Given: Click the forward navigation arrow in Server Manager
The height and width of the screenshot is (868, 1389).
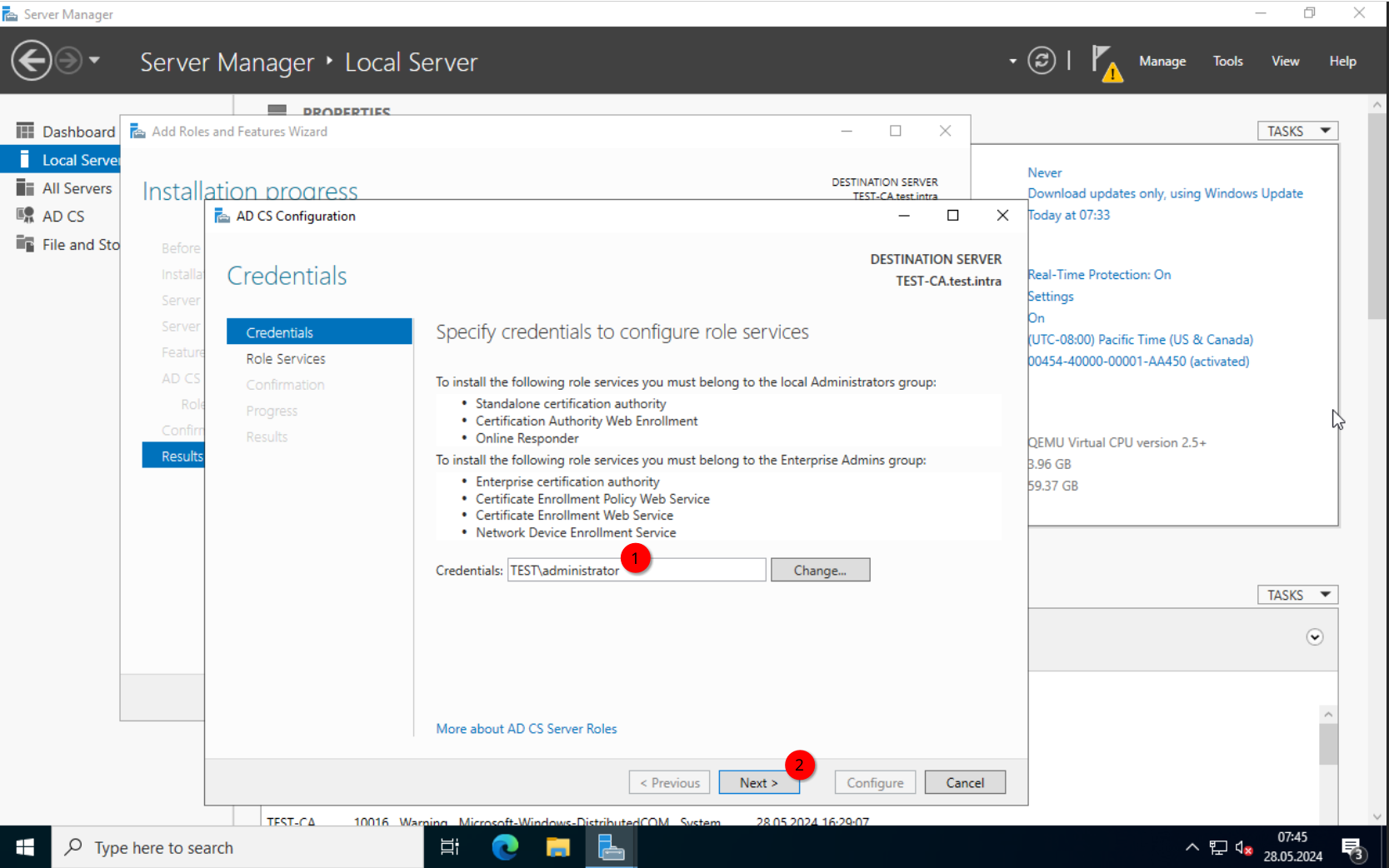Looking at the screenshot, I should tap(69, 61).
